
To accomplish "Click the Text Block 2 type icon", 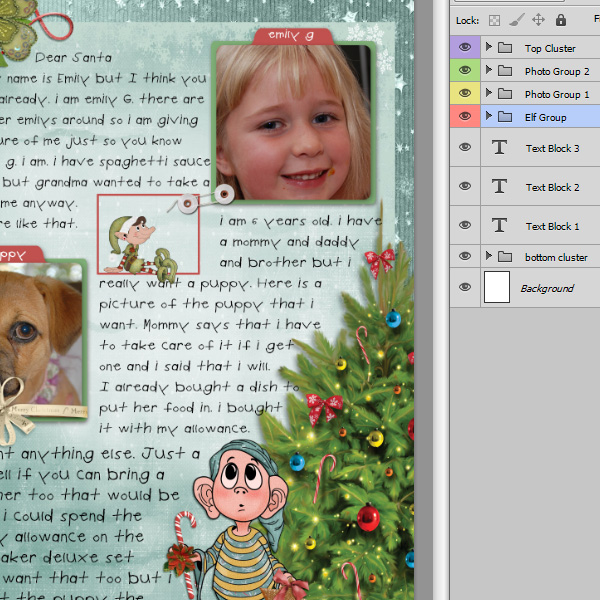I will pos(499,186).
